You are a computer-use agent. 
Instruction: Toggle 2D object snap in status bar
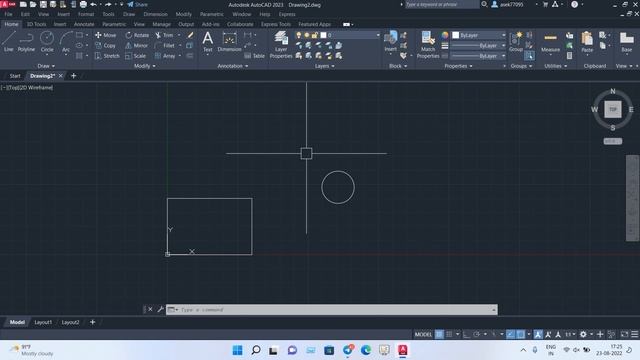(x=521, y=334)
